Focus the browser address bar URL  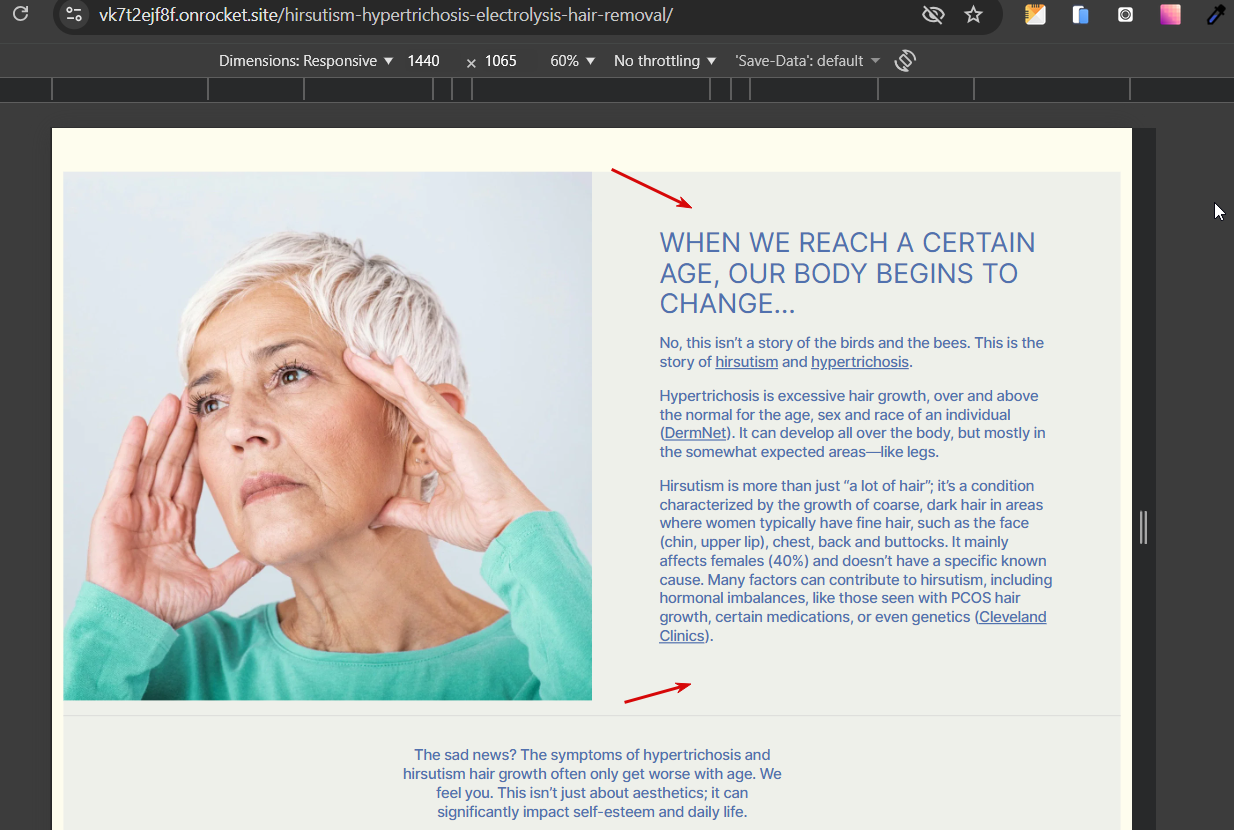(x=385, y=15)
